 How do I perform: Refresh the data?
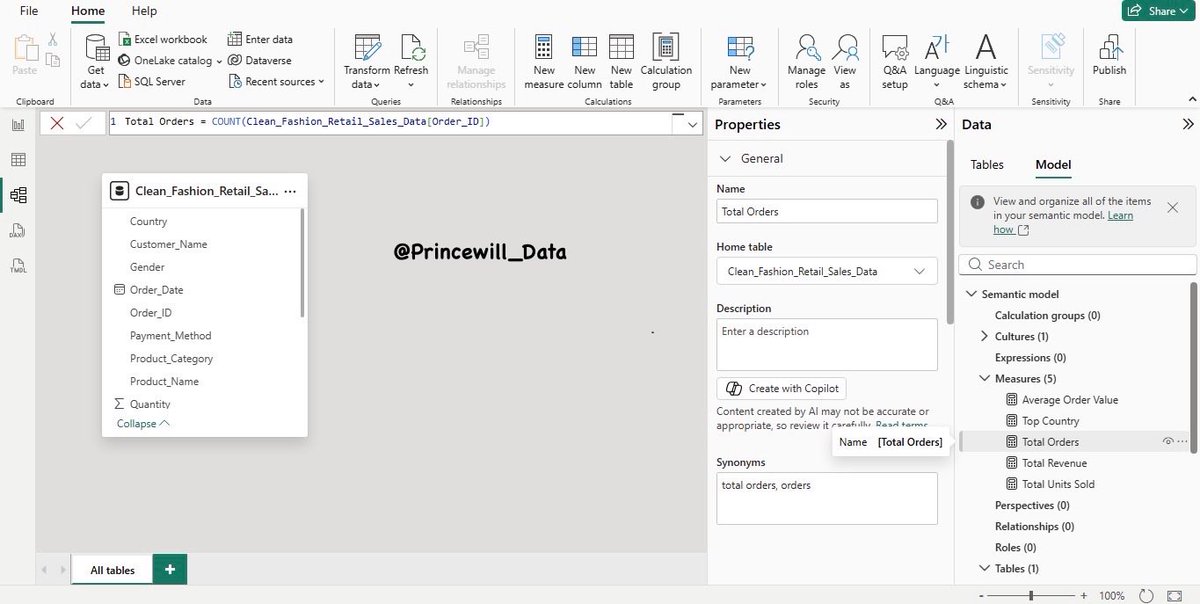[x=411, y=62]
